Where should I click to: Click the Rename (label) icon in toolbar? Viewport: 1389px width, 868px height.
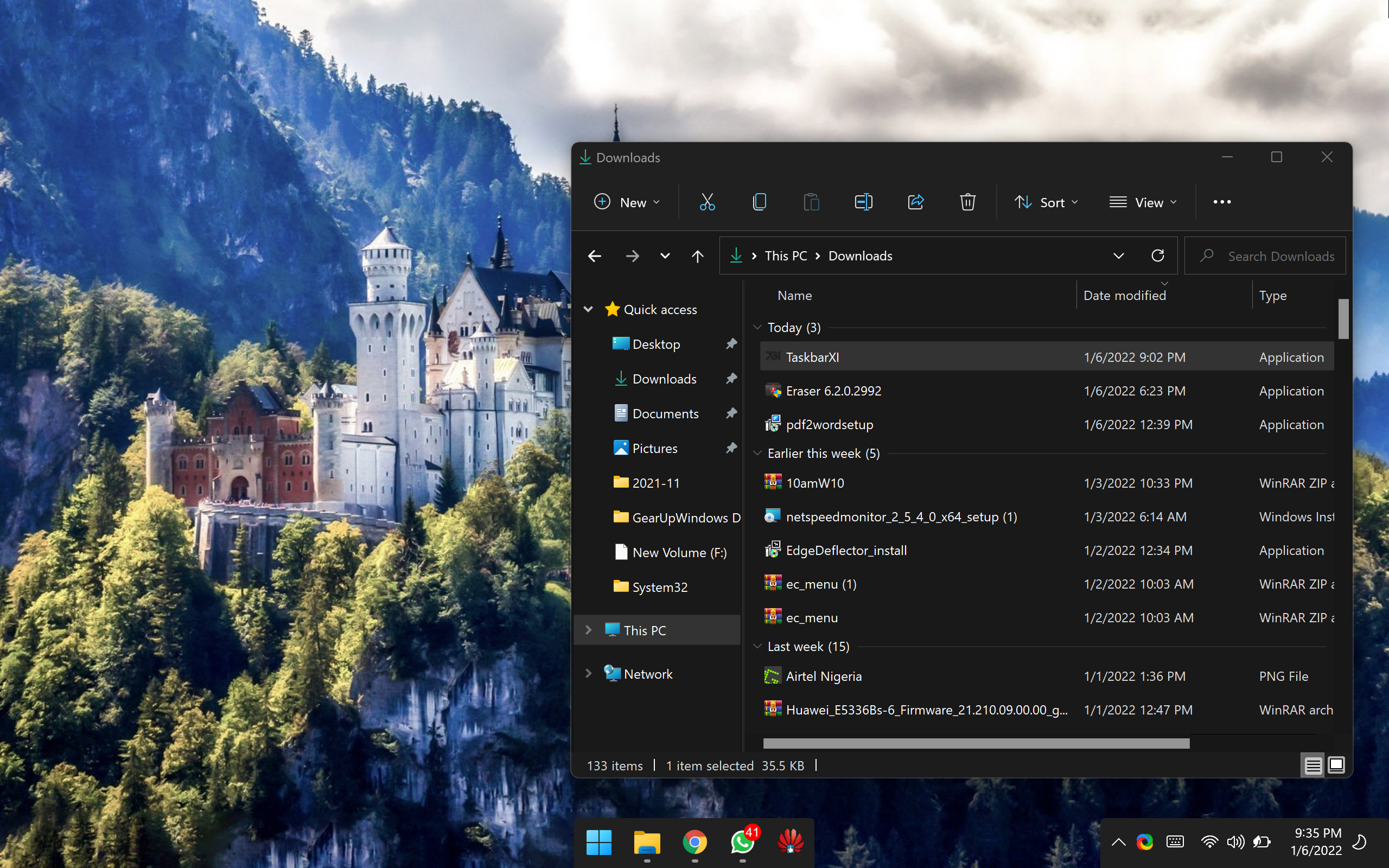[x=862, y=202]
